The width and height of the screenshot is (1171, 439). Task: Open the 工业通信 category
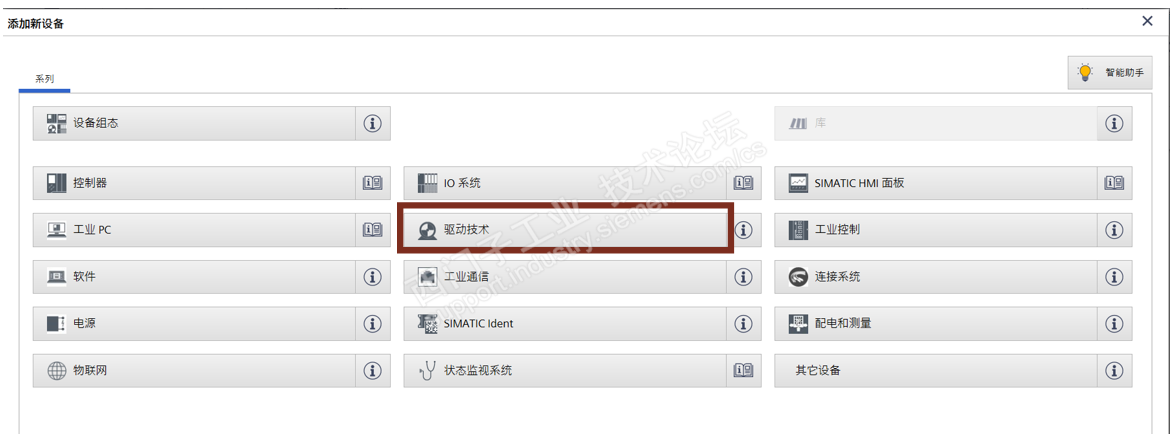click(x=565, y=277)
